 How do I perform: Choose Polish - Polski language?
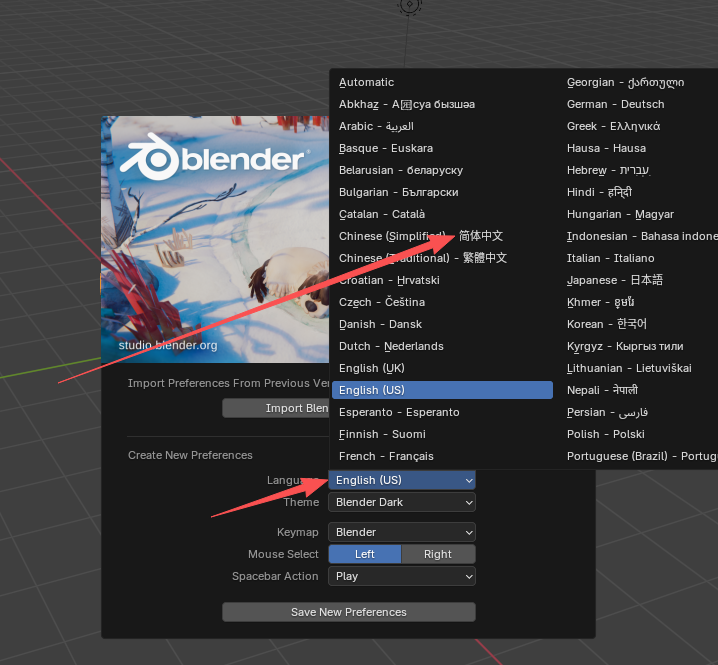click(639, 434)
